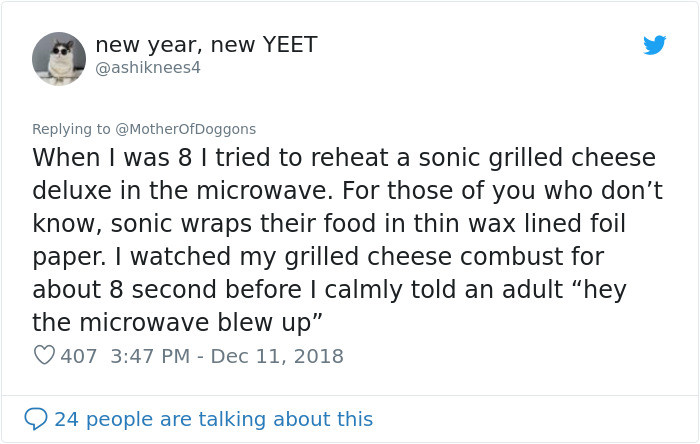
Task: Click the number "24" in the conversation link
Action: point(66,418)
